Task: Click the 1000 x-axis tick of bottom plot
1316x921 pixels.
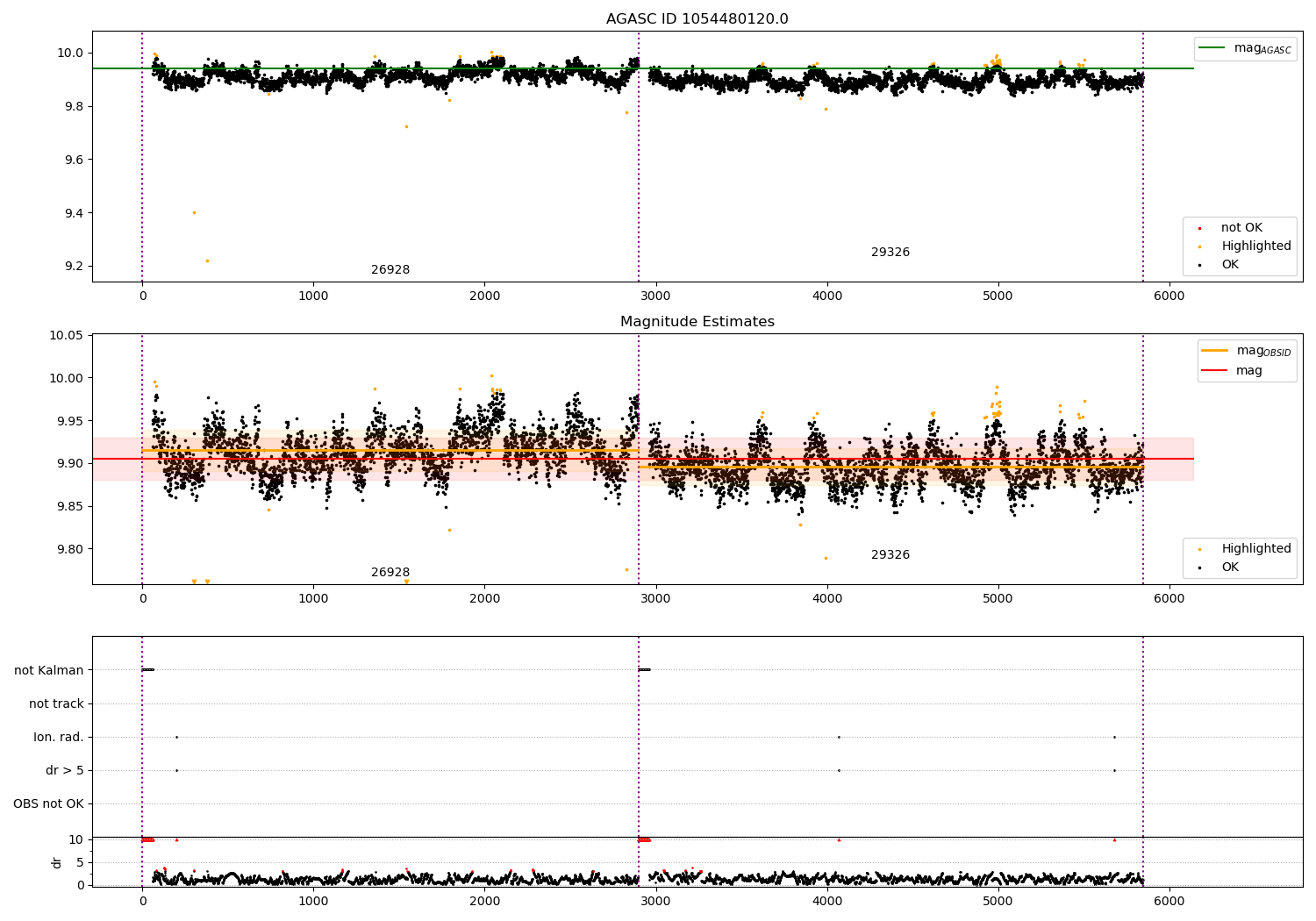Action: 313,901
